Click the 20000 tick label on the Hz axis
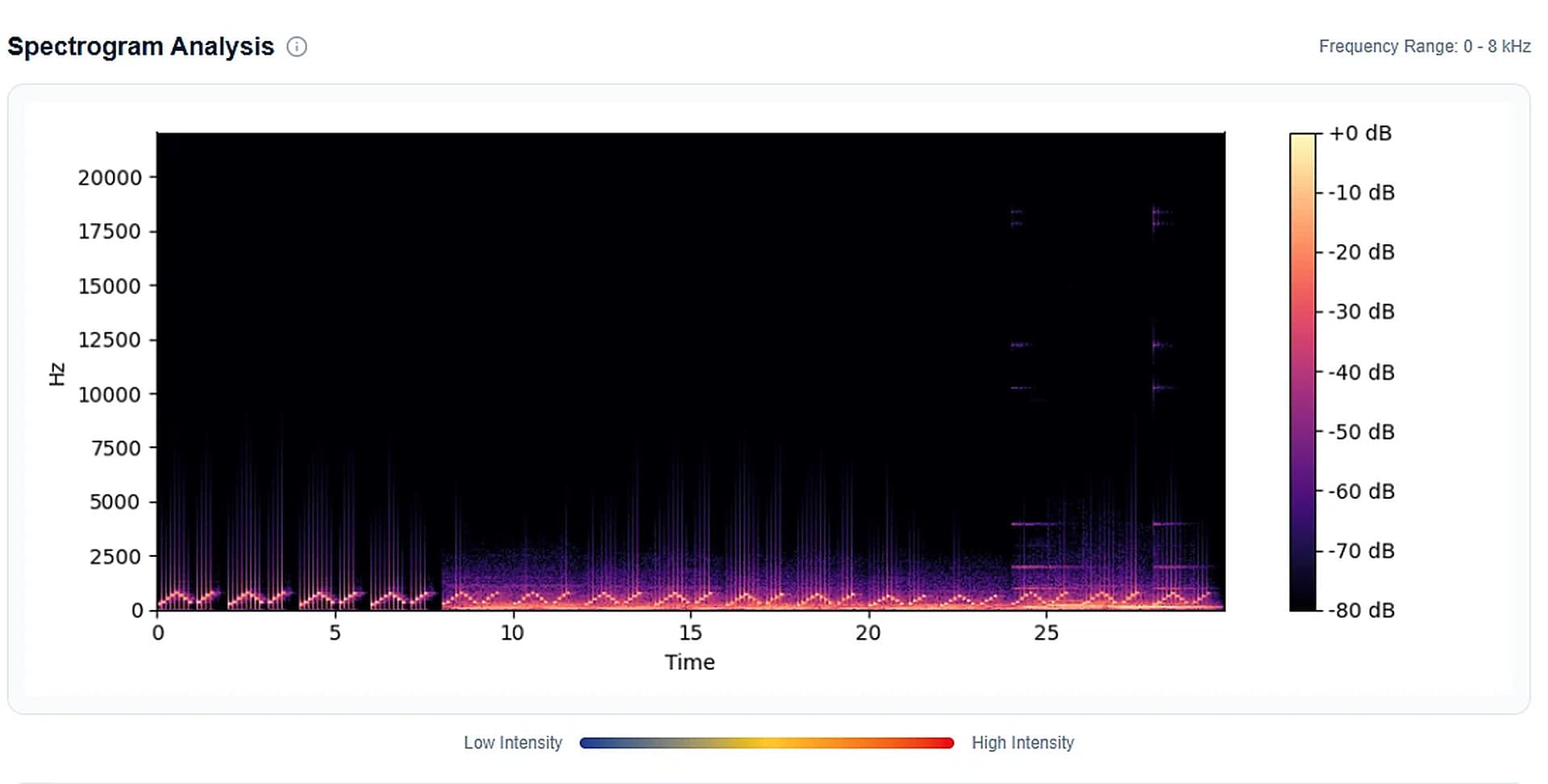 110,177
